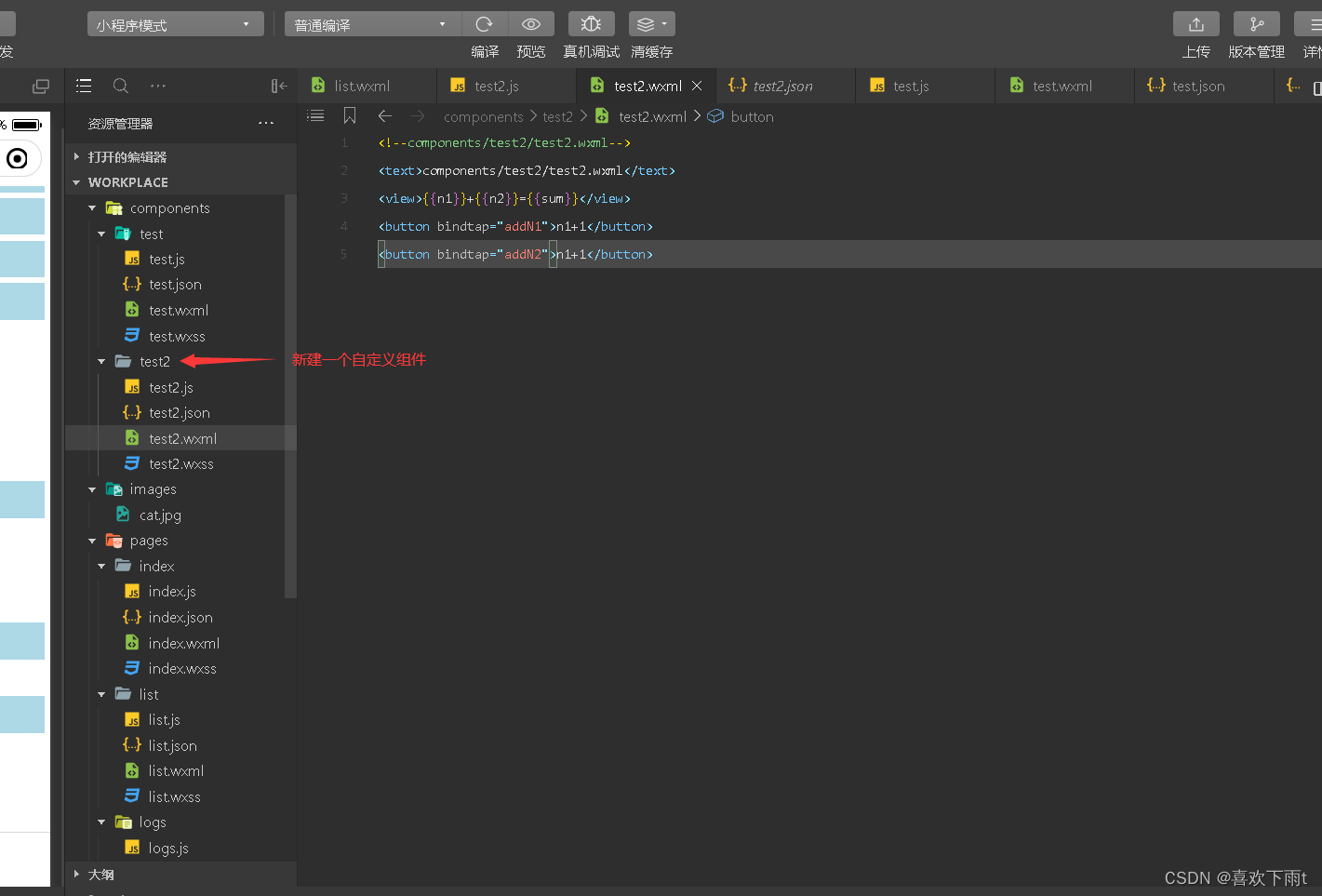The width and height of the screenshot is (1322, 896).
Task: Click the upload icon button
Action: point(1196,24)
